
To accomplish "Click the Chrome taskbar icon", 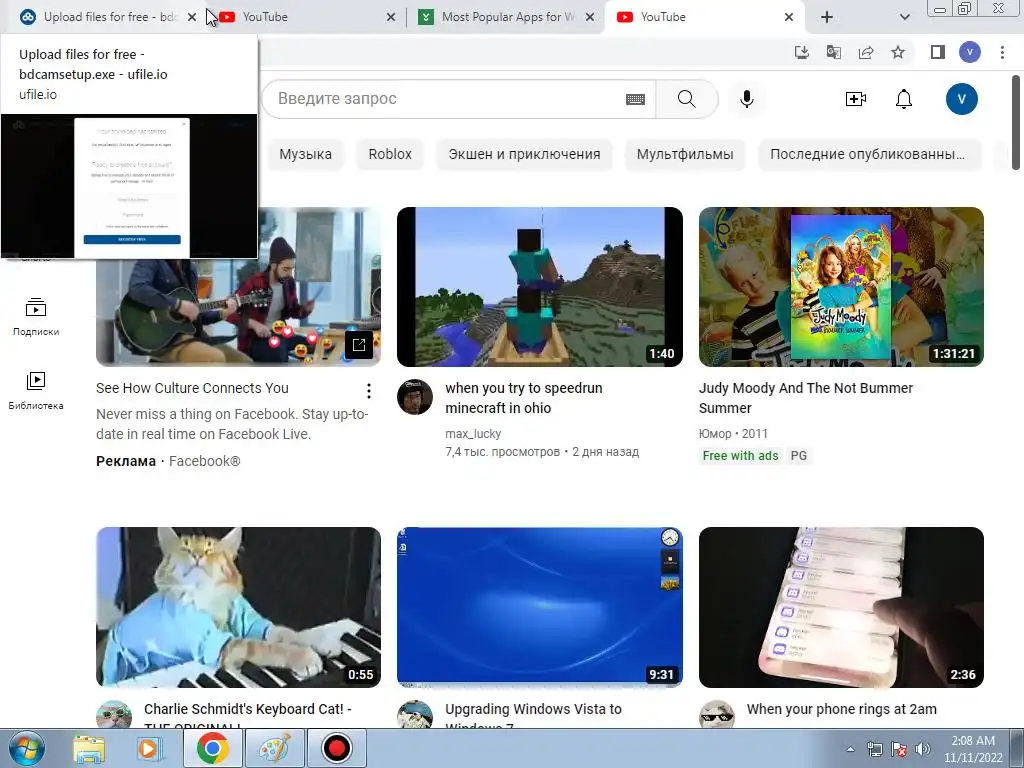I will click(x=212, y=748).
